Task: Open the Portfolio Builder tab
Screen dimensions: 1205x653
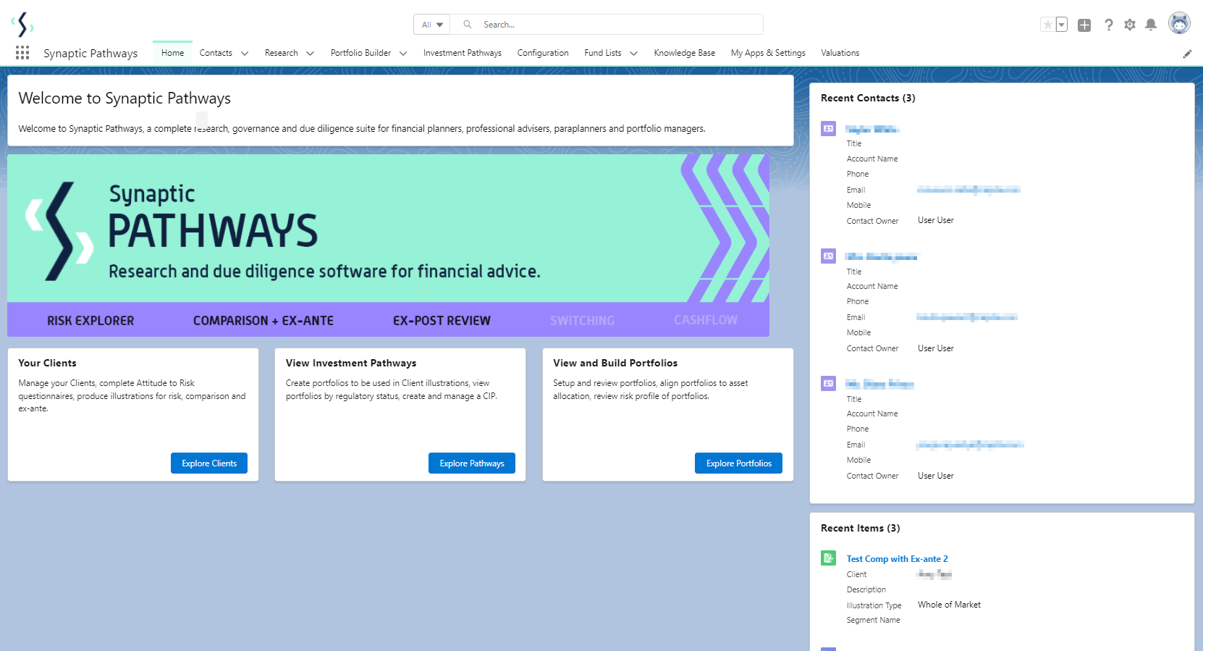Action: coord(361,53)
